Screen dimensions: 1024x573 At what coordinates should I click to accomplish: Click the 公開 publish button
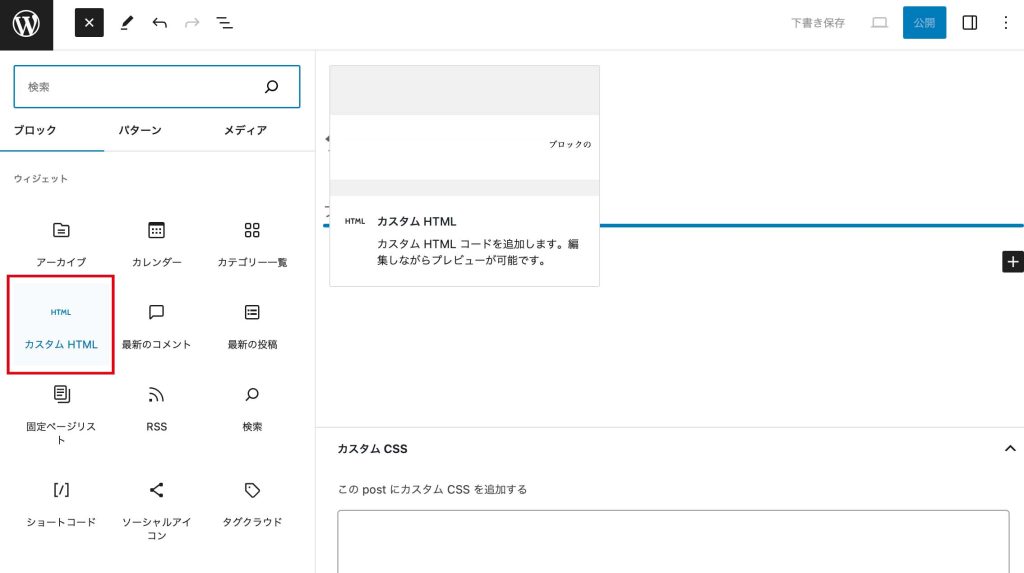tap(924, 23)
